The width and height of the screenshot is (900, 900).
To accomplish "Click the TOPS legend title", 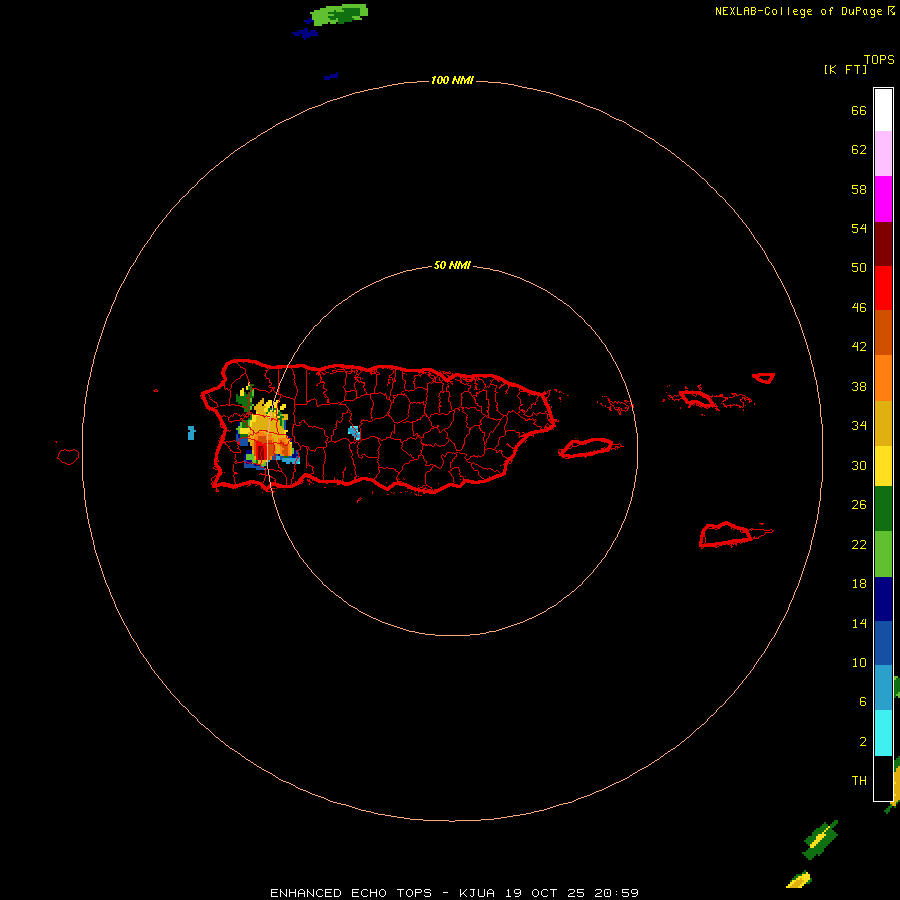I will 879,59.
